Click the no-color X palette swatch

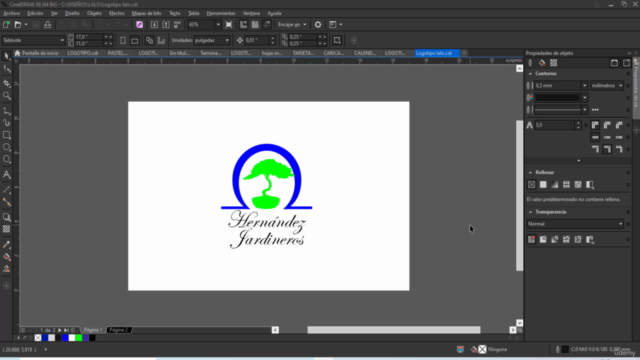click(38, 338)
